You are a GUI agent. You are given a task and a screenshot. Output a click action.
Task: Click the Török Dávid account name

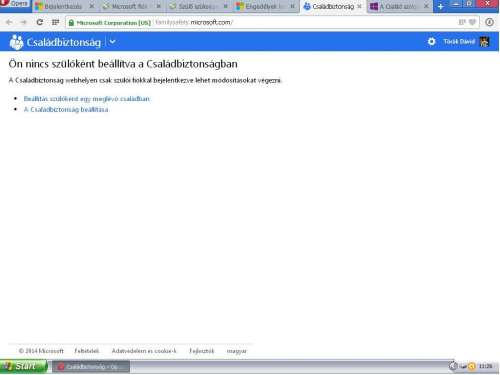click(459, 42)
